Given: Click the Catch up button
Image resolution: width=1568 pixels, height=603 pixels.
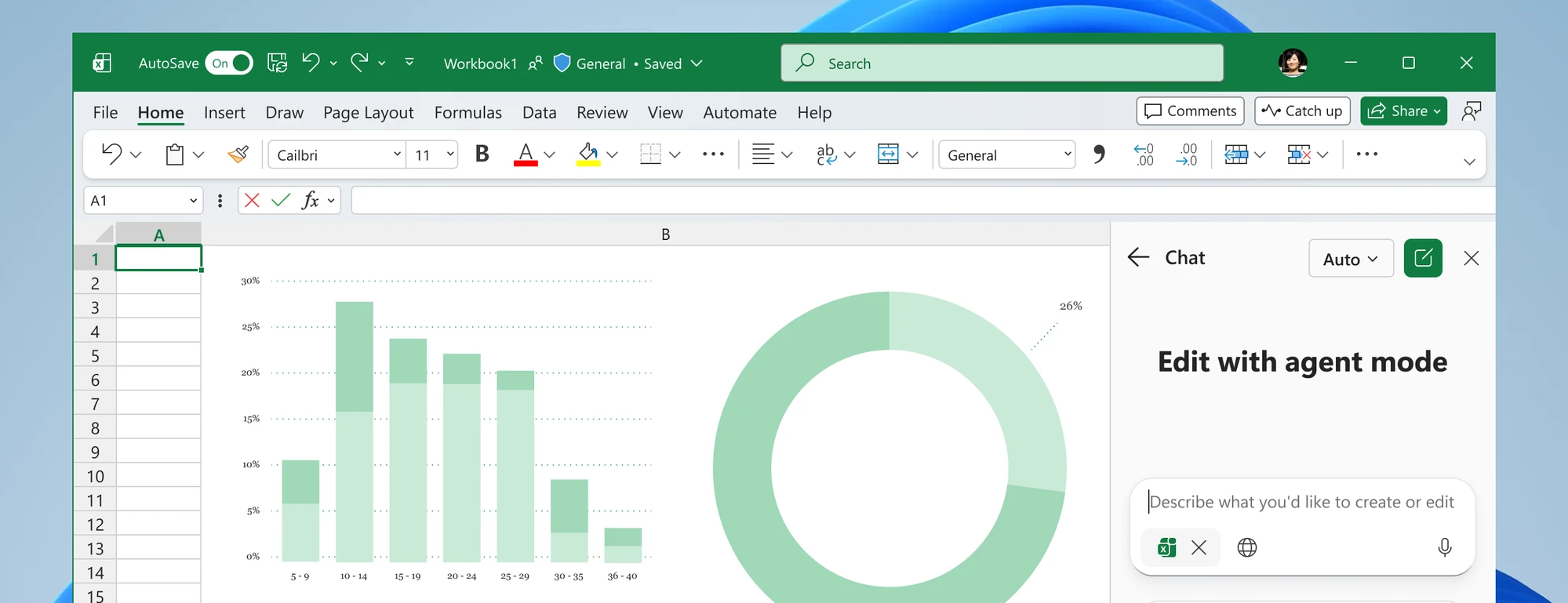Looking at the screenshot, I should (1302, 111).
